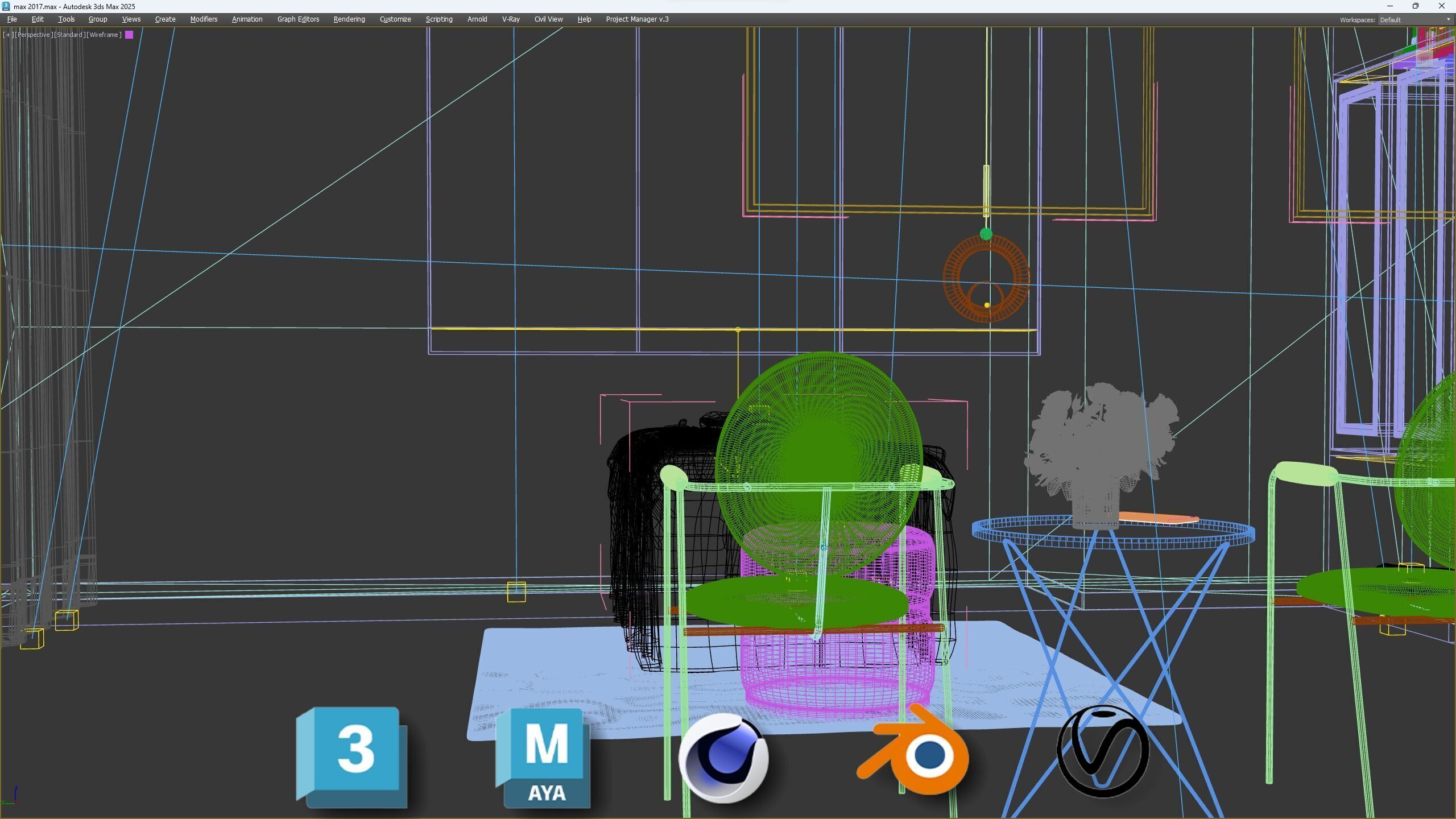This screenshot has width=1456, height=819.
Task: Click the 3ds Max logo overlay
Action: point(352,756)
